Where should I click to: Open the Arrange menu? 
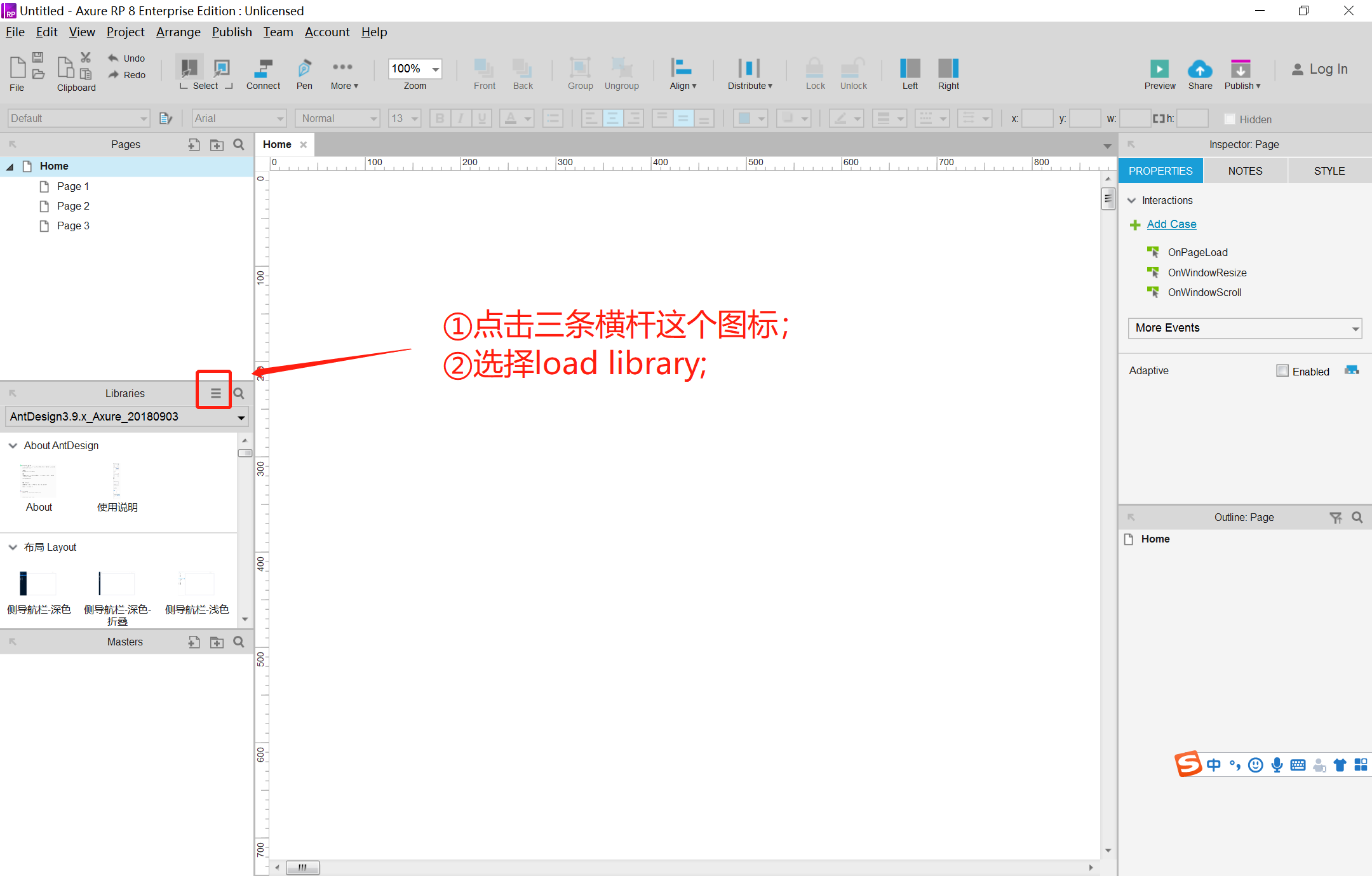(x=178, y=32)
